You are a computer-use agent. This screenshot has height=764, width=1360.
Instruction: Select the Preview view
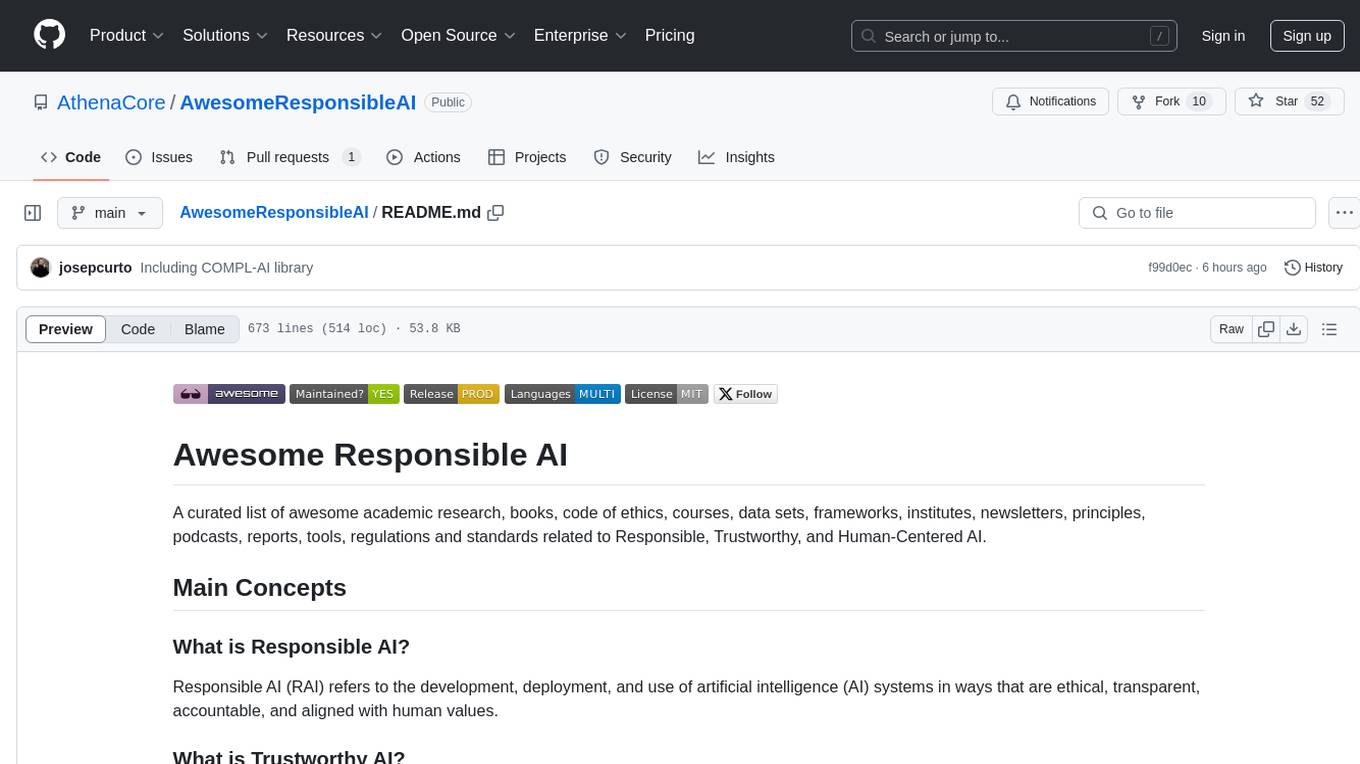pos(66,329)
